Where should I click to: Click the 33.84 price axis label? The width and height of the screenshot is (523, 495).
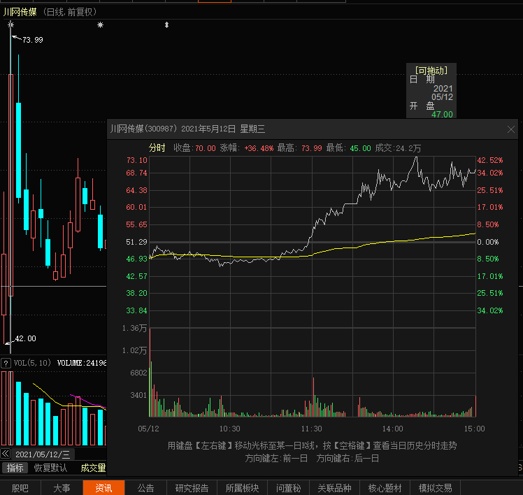(x=136, y=311)
